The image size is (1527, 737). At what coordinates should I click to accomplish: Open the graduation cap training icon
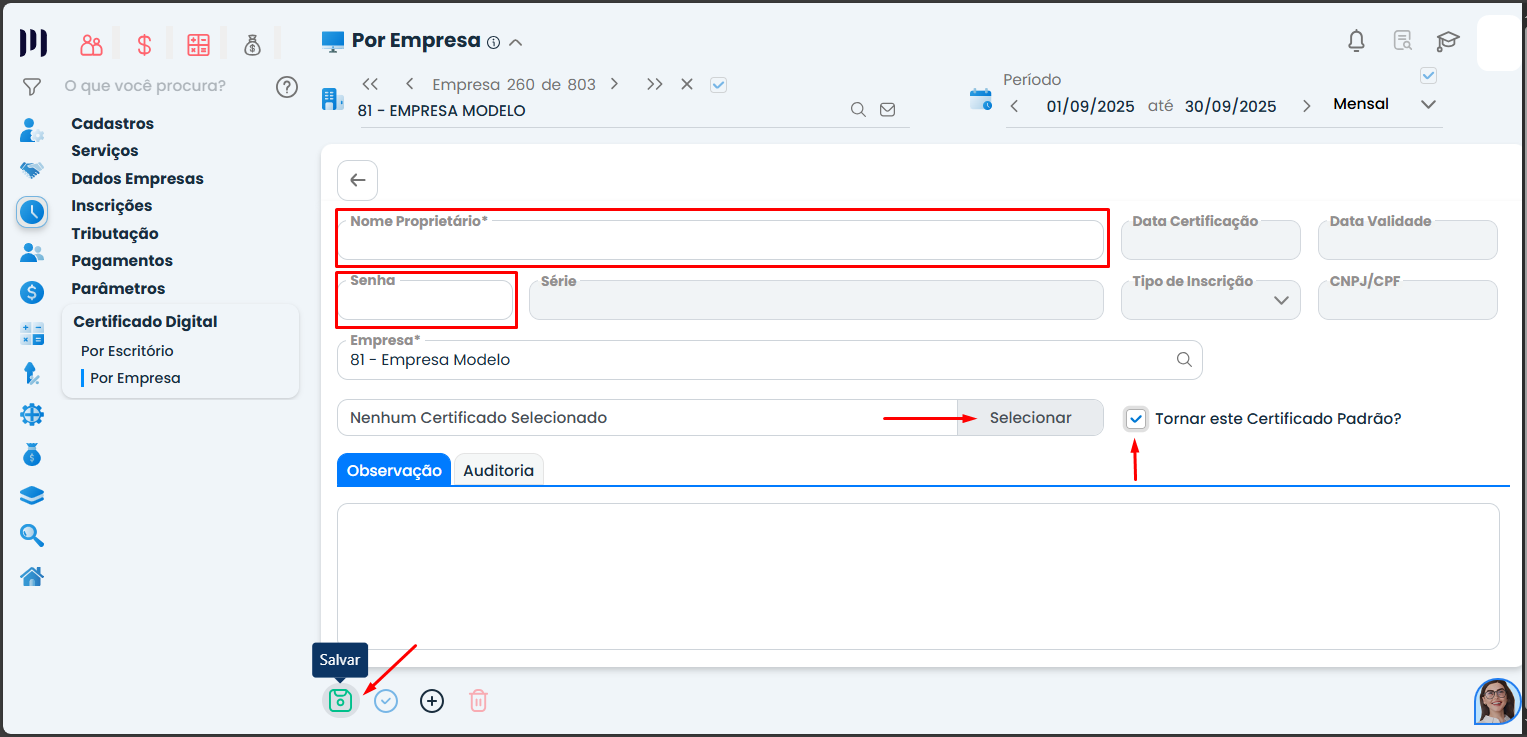1448,41
